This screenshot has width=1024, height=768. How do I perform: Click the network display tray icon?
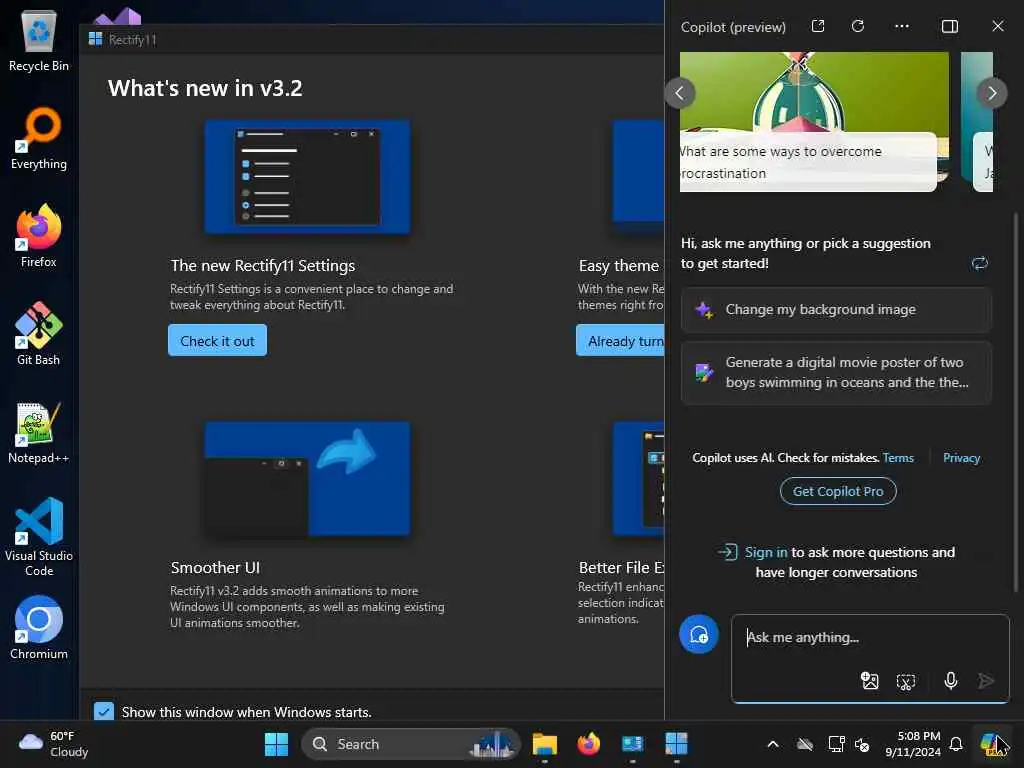(836, 744)
